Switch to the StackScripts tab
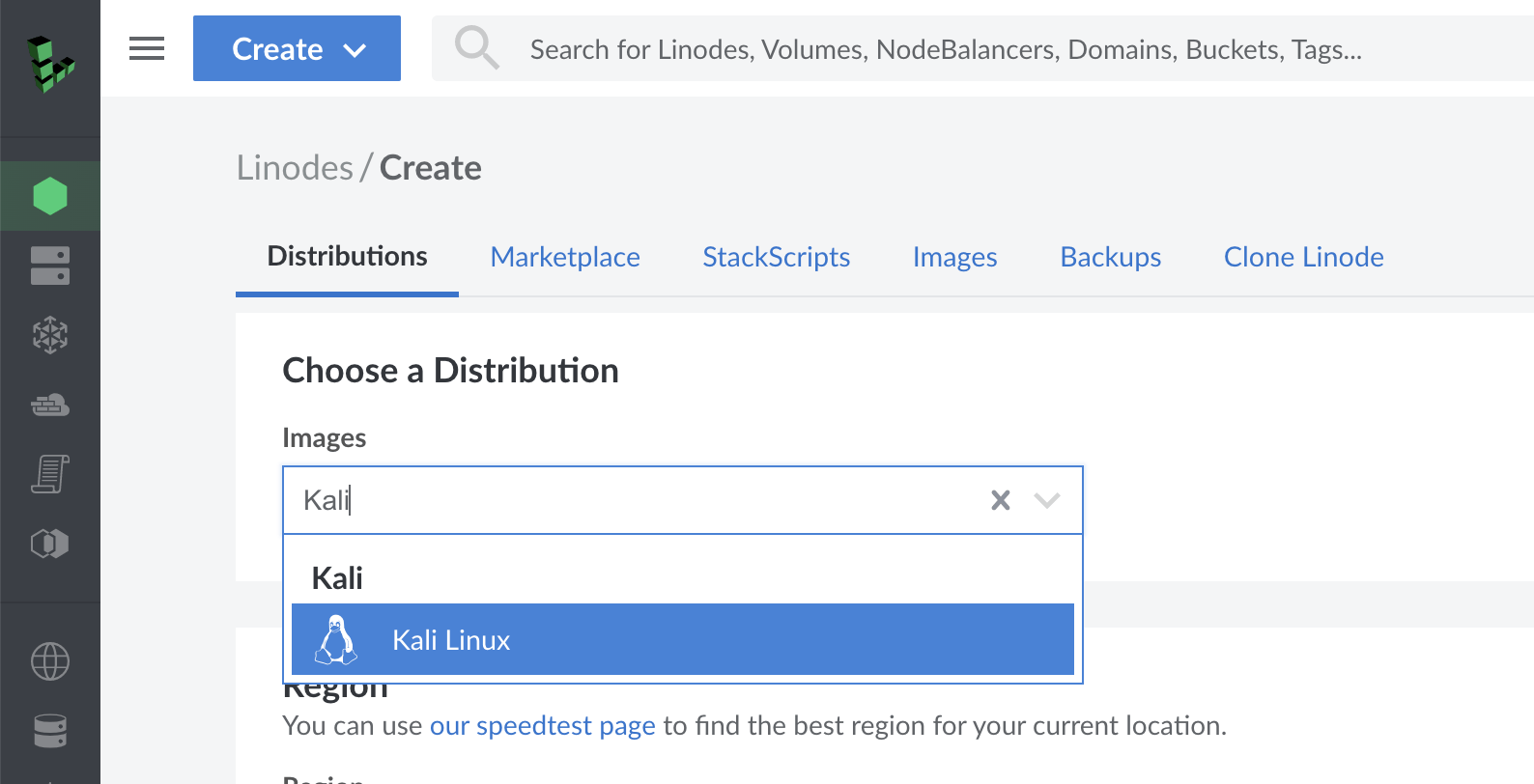 click(776, 257)
